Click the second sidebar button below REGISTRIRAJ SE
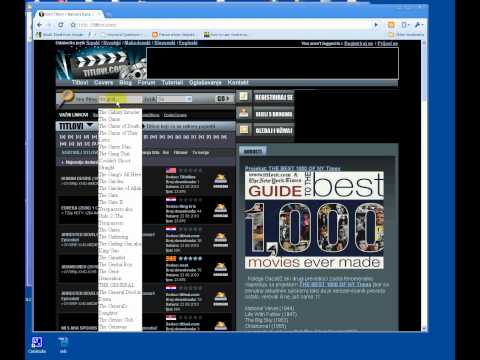This screenshot has width=480, height=360. tap(274, 114)
